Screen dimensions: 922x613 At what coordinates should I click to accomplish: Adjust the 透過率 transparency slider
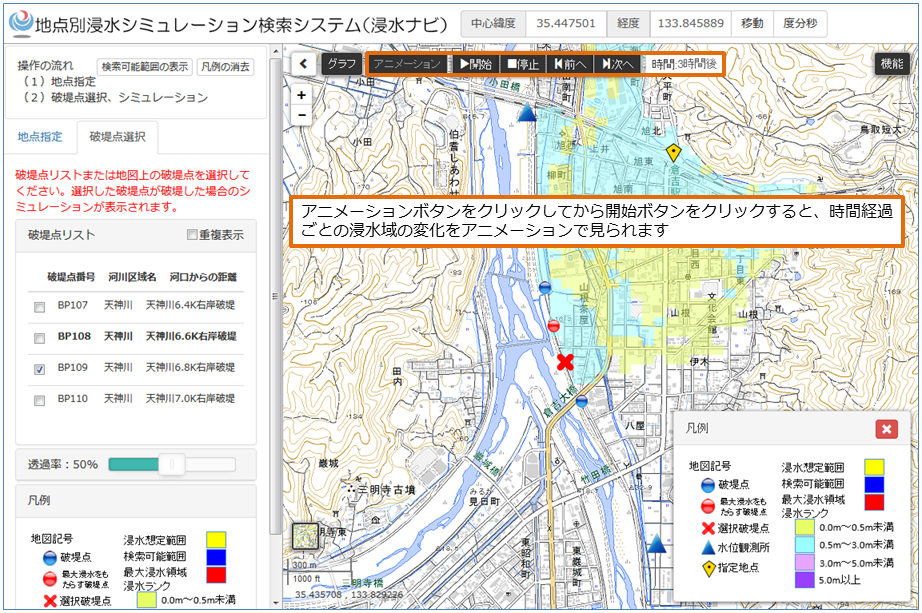(173, 464)
